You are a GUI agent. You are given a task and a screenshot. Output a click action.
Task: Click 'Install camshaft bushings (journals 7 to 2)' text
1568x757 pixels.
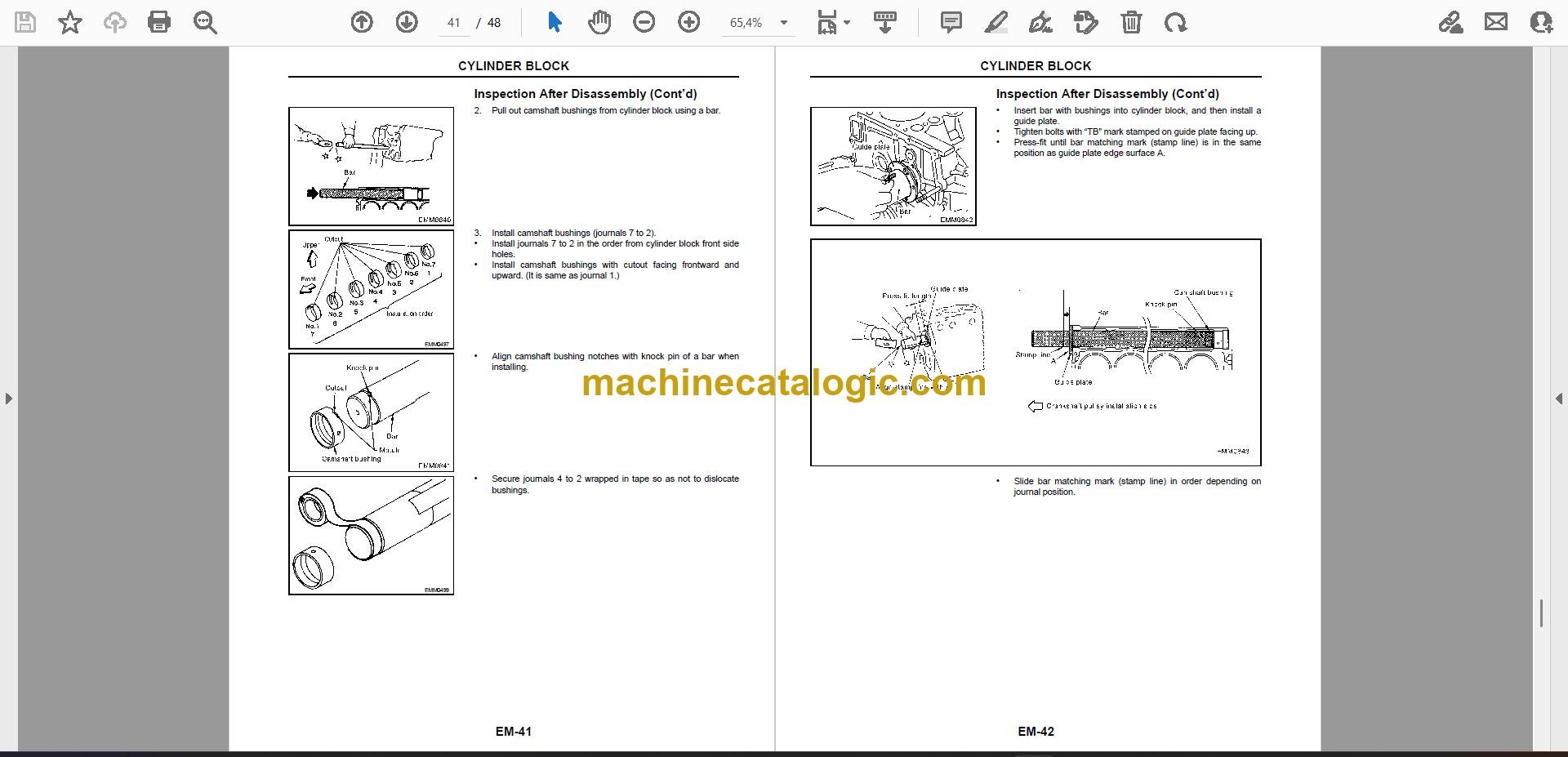tap(573, 233)
